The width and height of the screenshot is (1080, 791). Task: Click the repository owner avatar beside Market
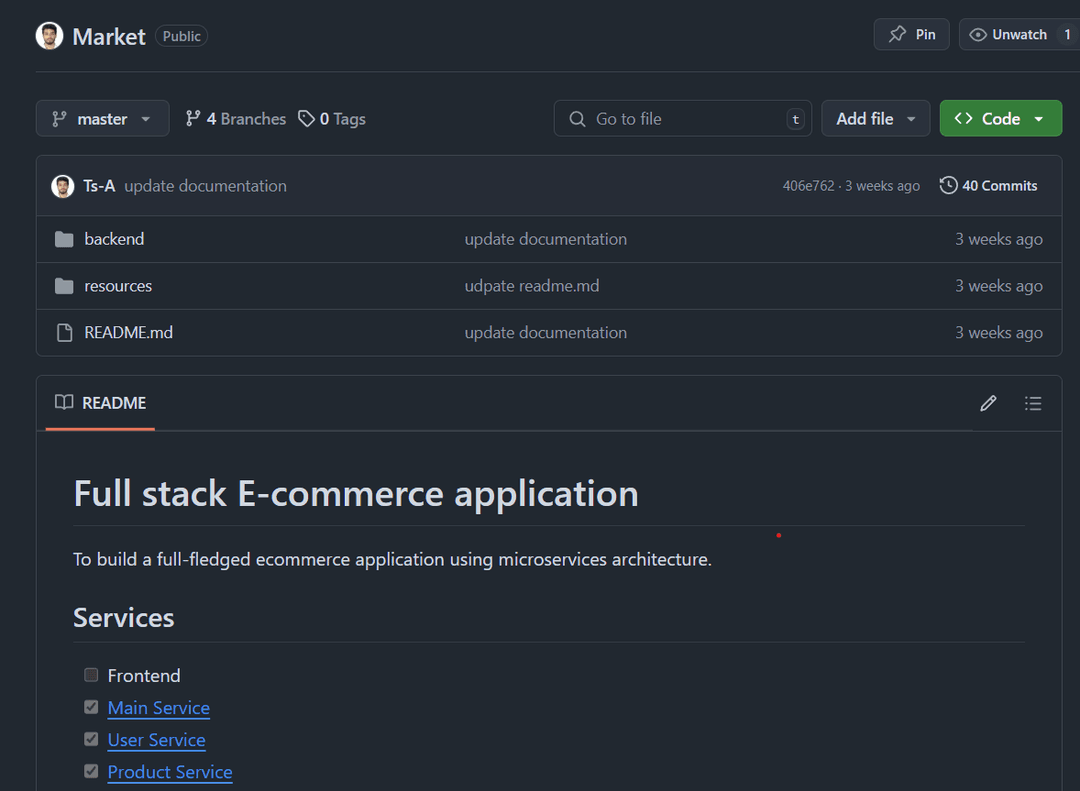(49, 36)
